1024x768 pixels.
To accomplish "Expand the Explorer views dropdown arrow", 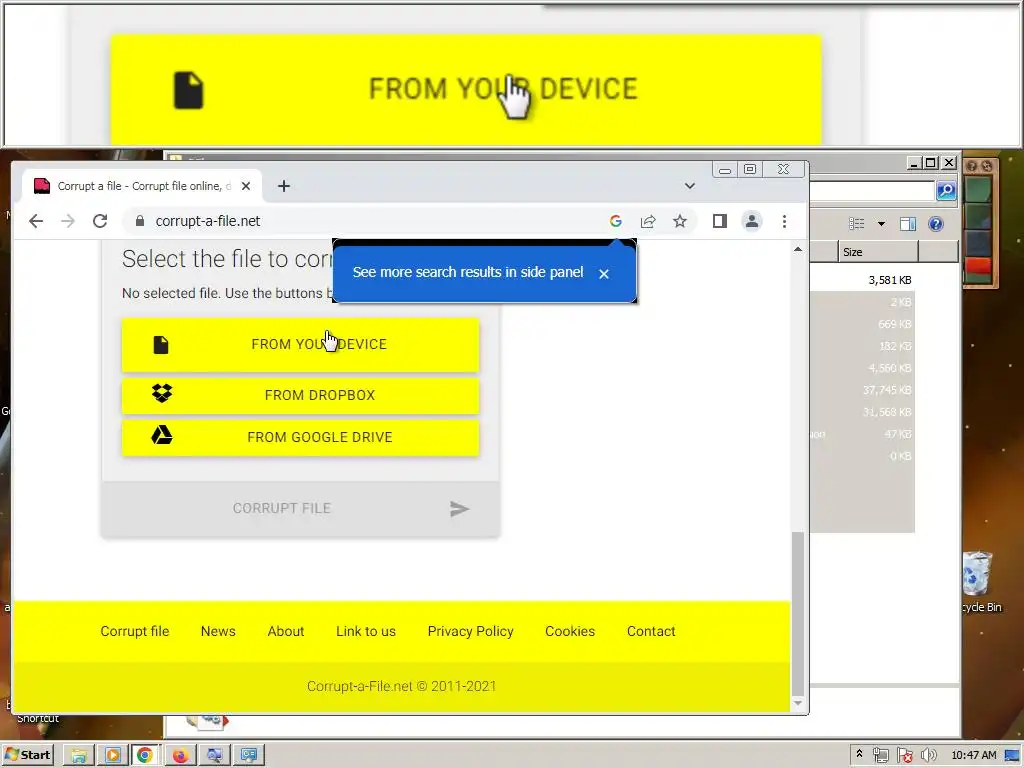I will (x=881, y=224).
